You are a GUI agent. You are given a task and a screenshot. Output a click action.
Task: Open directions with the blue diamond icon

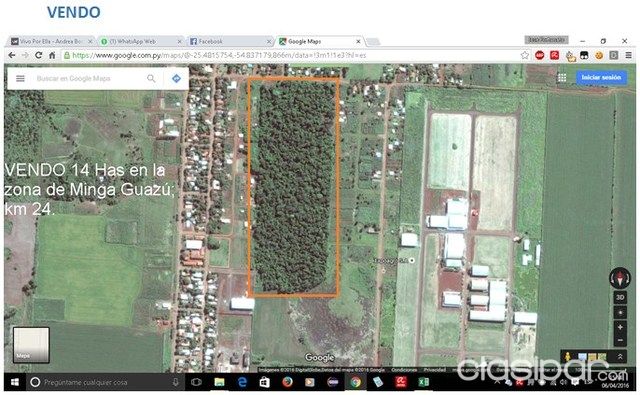click(x=176, y=78)
